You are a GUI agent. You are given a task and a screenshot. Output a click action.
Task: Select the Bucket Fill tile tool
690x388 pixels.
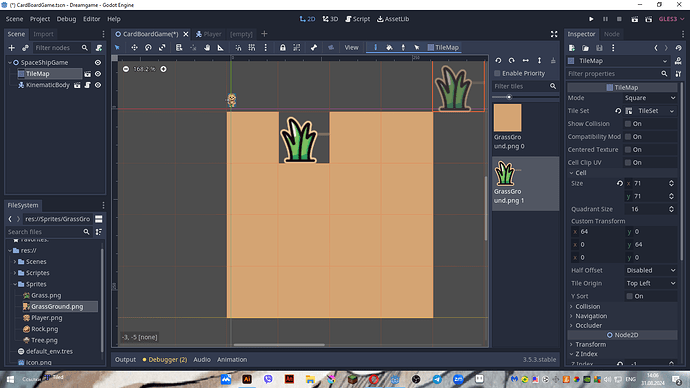(389, 48)
